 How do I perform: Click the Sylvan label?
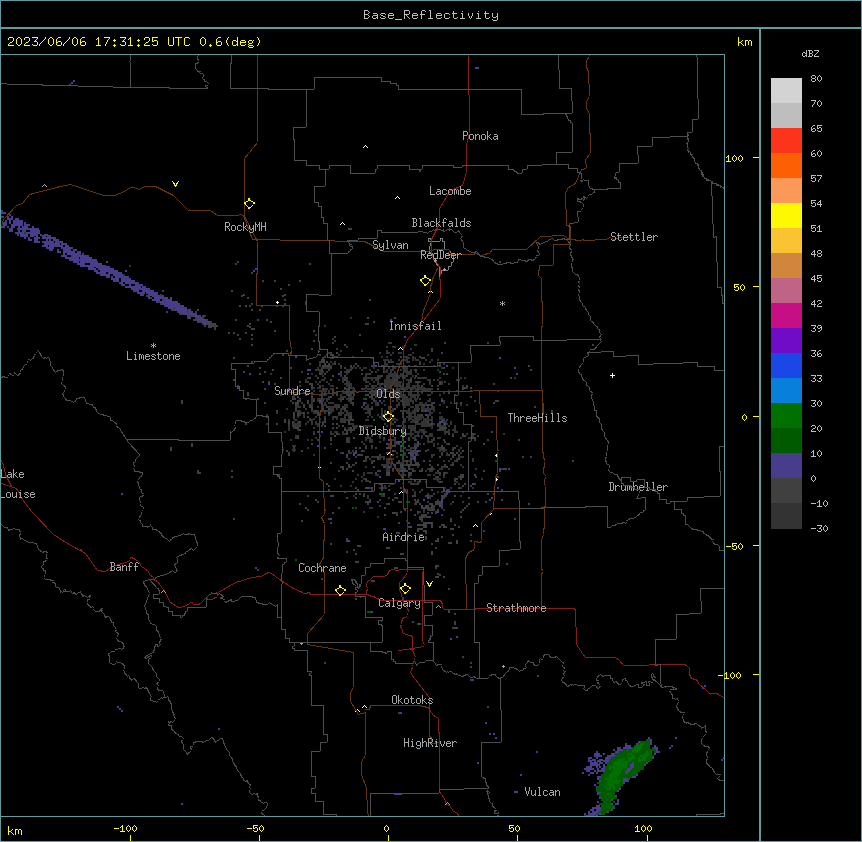(x=390, y=245)
